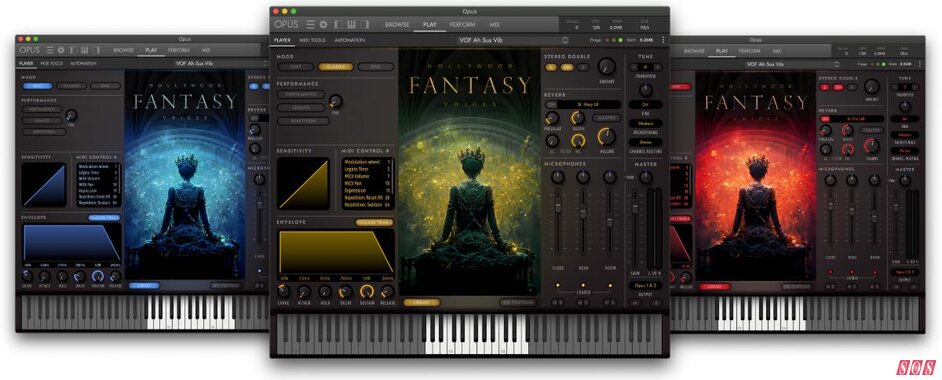Switch to Mix tab in center window

click(x=494, y=25)
